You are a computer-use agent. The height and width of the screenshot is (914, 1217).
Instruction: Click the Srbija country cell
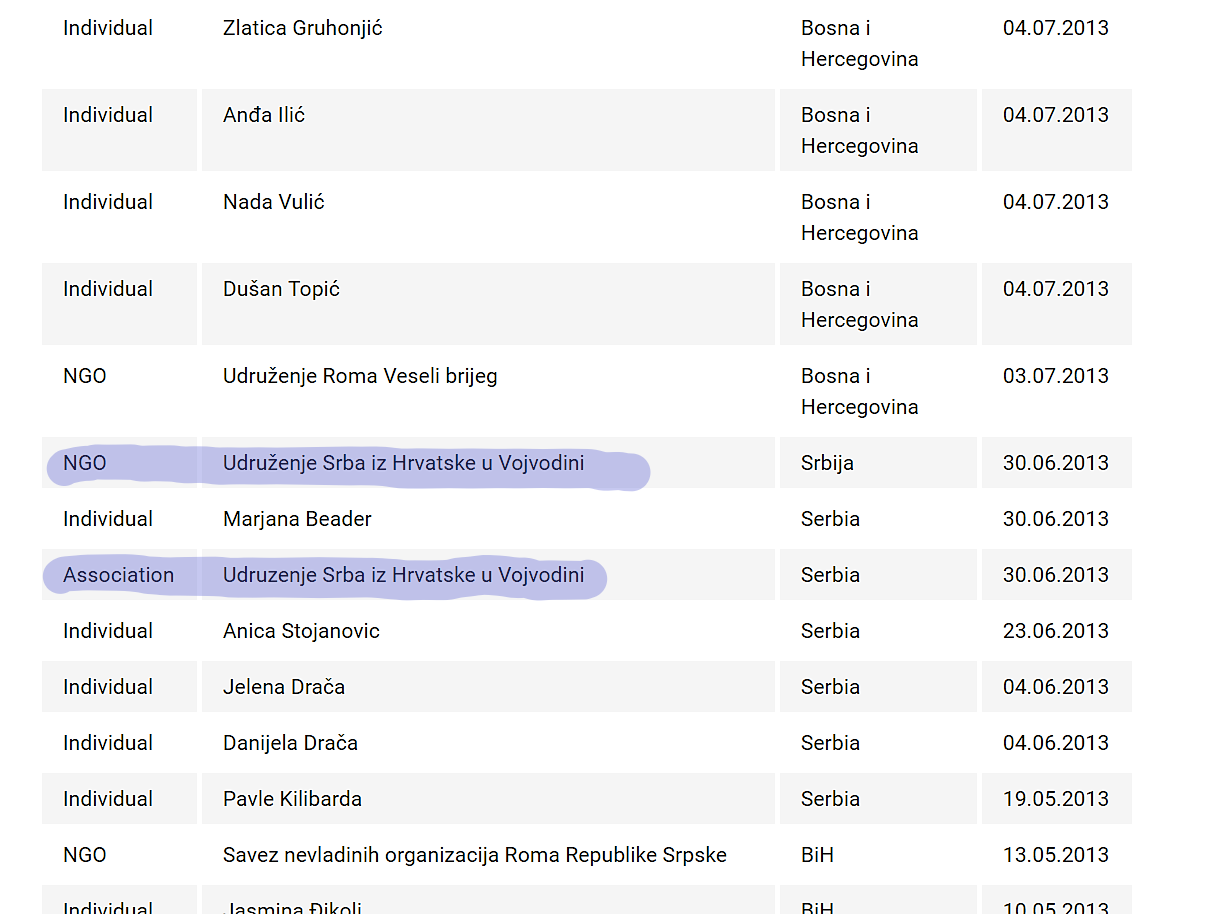pyautogui.click(x=827, y=463)
